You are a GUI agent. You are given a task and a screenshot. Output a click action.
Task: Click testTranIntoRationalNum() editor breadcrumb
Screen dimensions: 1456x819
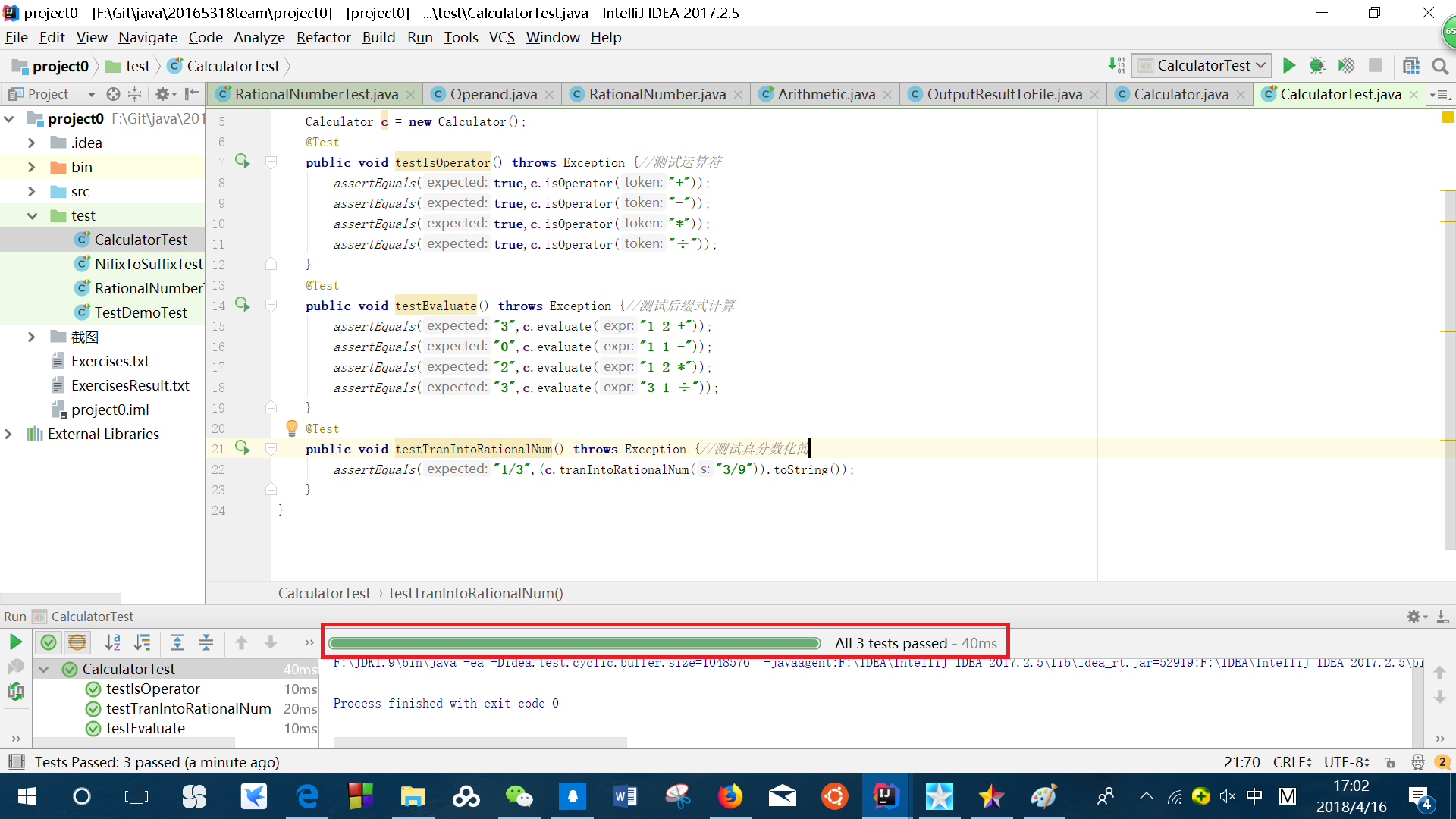[475, 593]
